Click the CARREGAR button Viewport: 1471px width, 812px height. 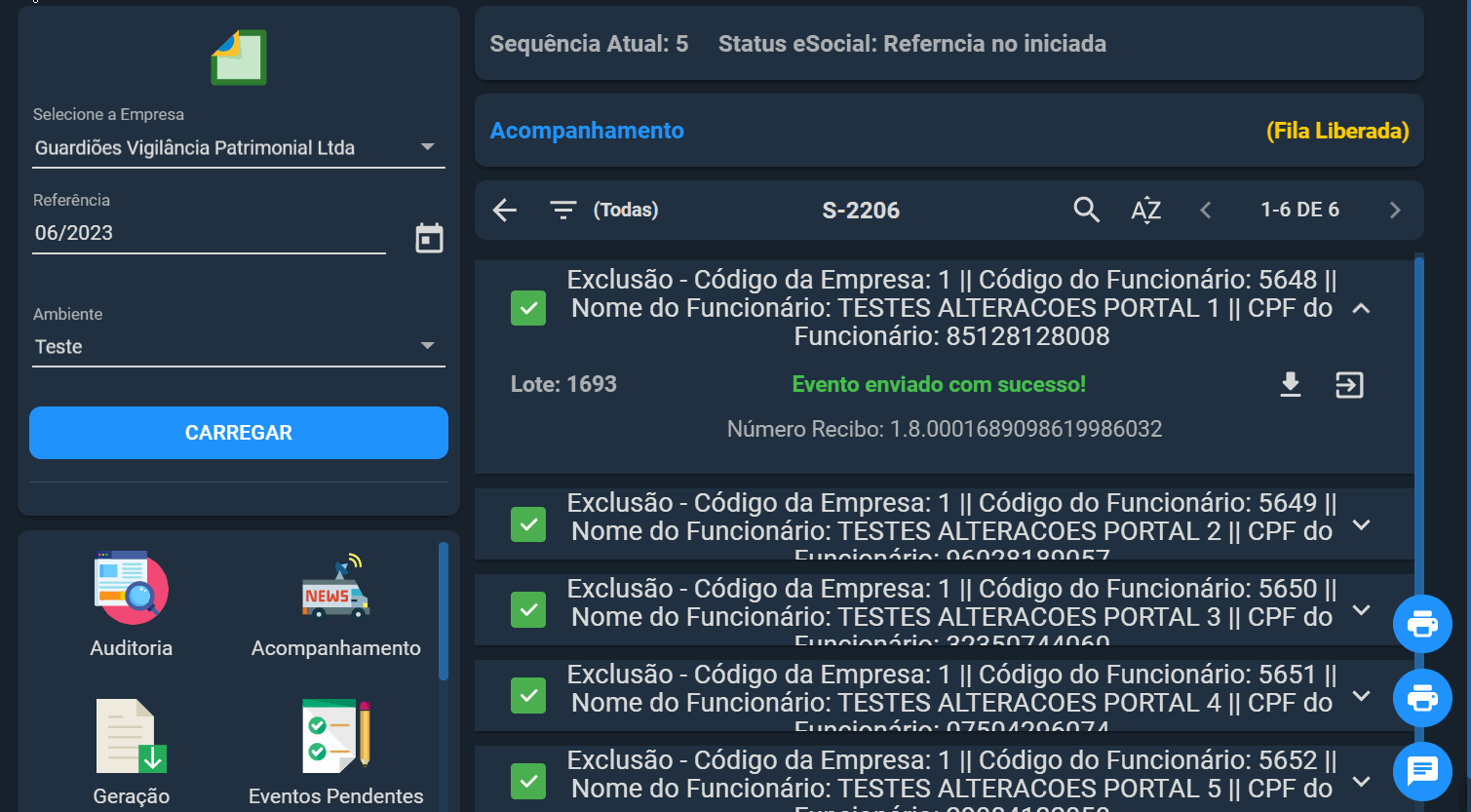point(239,433)
